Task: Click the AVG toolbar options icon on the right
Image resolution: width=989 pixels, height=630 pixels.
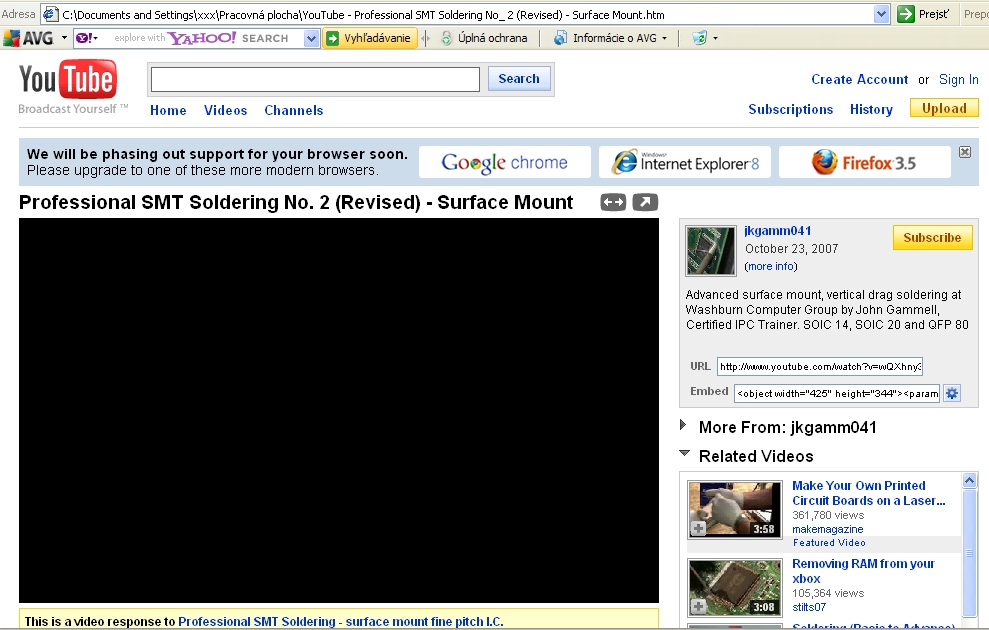Action: pyautogui.click(x=699, y=38)
